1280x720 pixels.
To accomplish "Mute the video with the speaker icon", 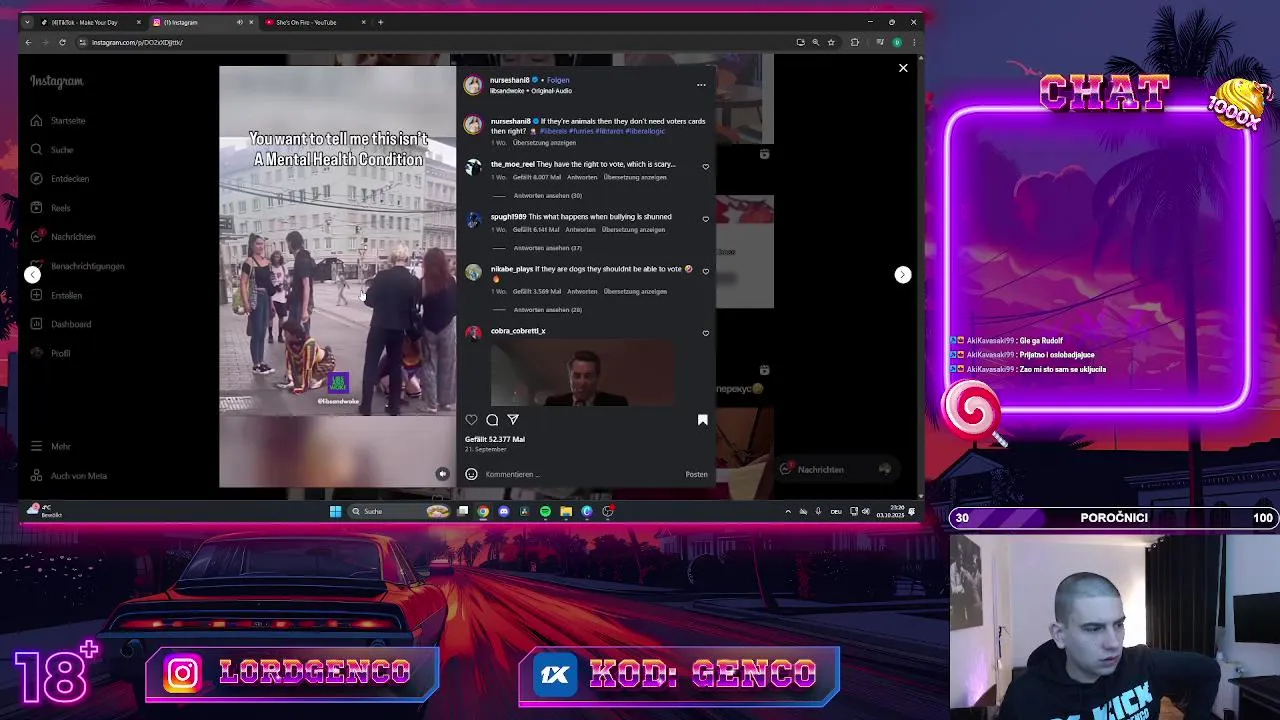I will pyautogui.click(x=442, y=474).
